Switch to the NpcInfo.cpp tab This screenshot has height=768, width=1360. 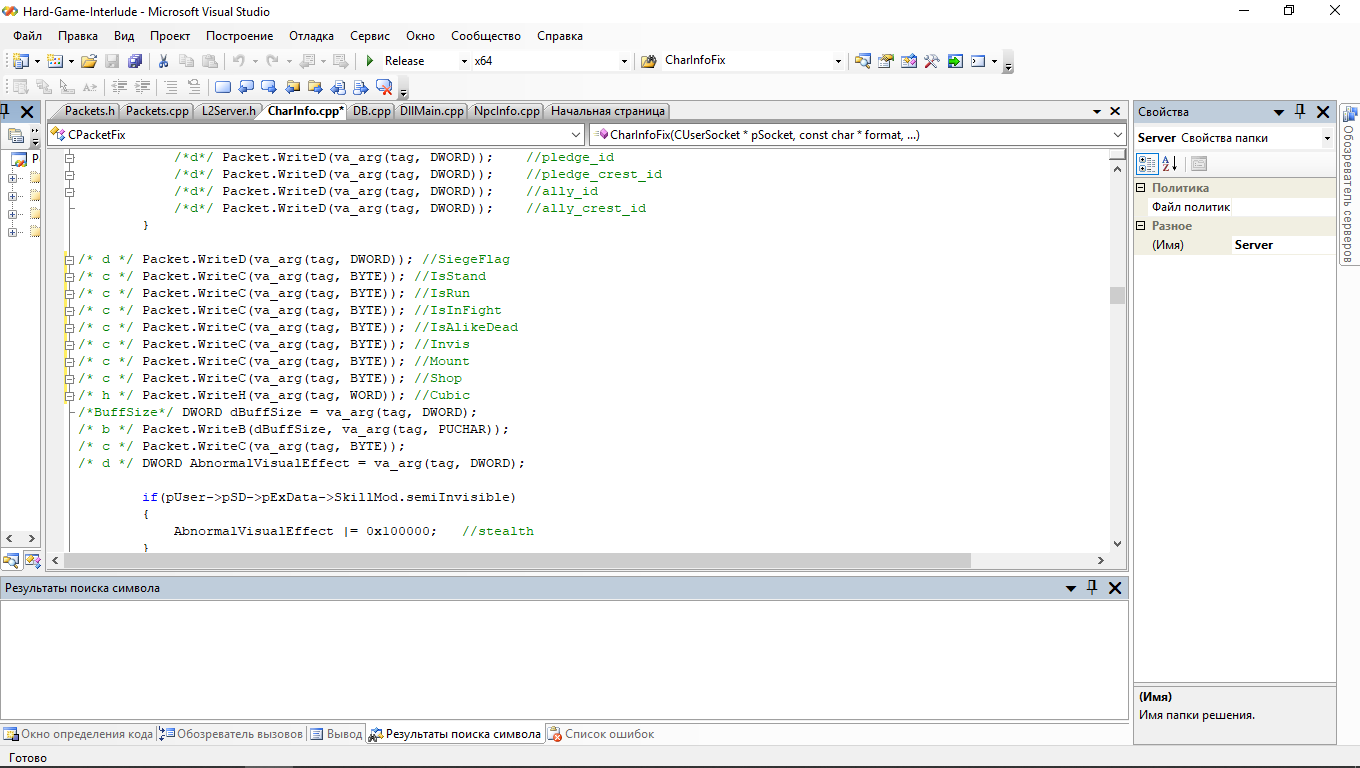(x=507, y=111)
